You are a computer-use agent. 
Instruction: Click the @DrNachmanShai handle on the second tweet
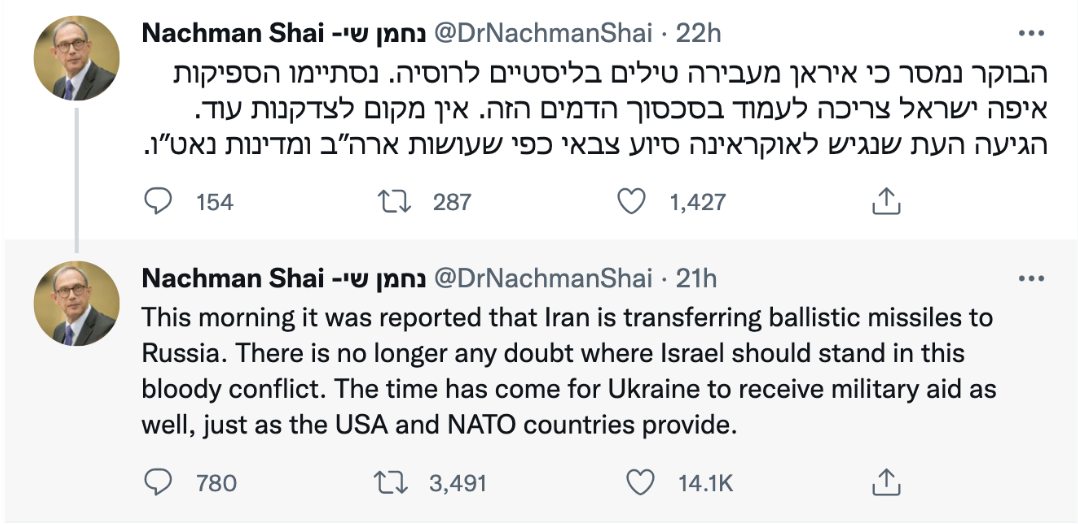click(x=541, y=278)
